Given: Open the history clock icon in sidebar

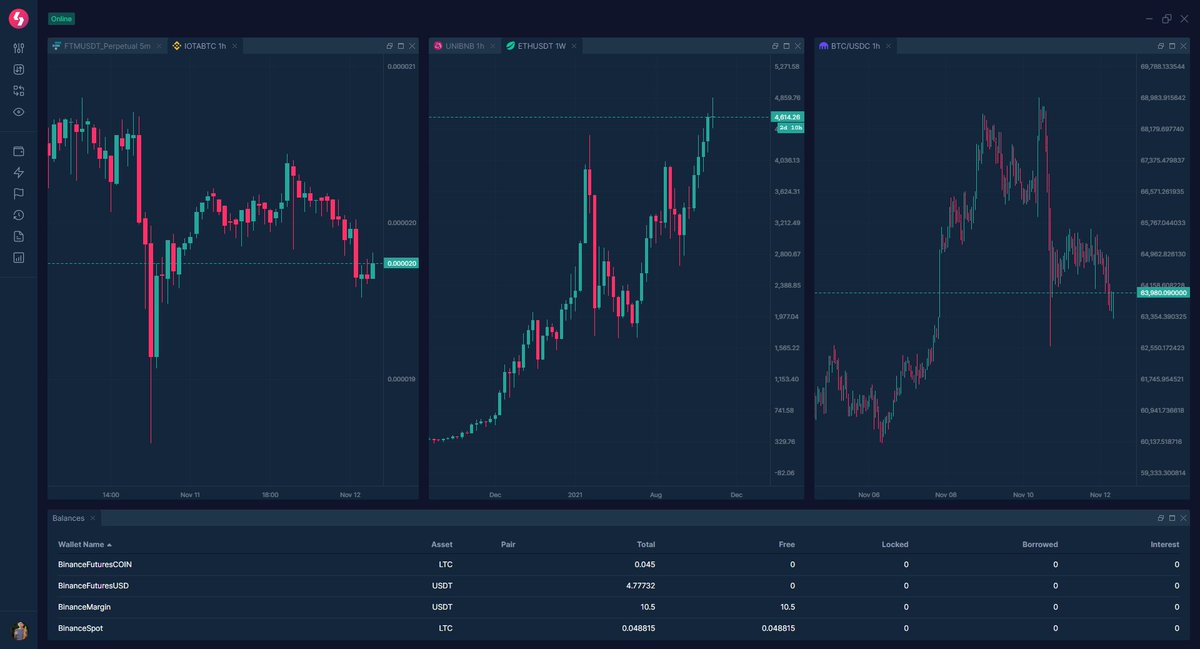Looking at the screenshot, I should [18, 215].
